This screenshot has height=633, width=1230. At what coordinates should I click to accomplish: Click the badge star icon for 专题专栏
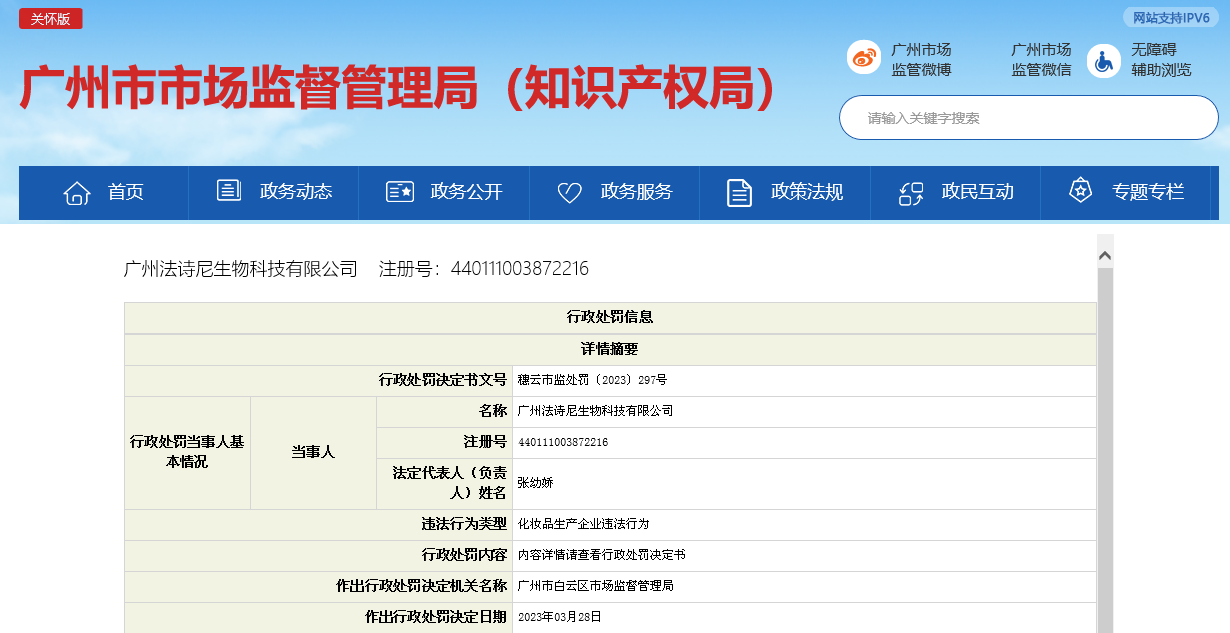[x=1080, y=191]
